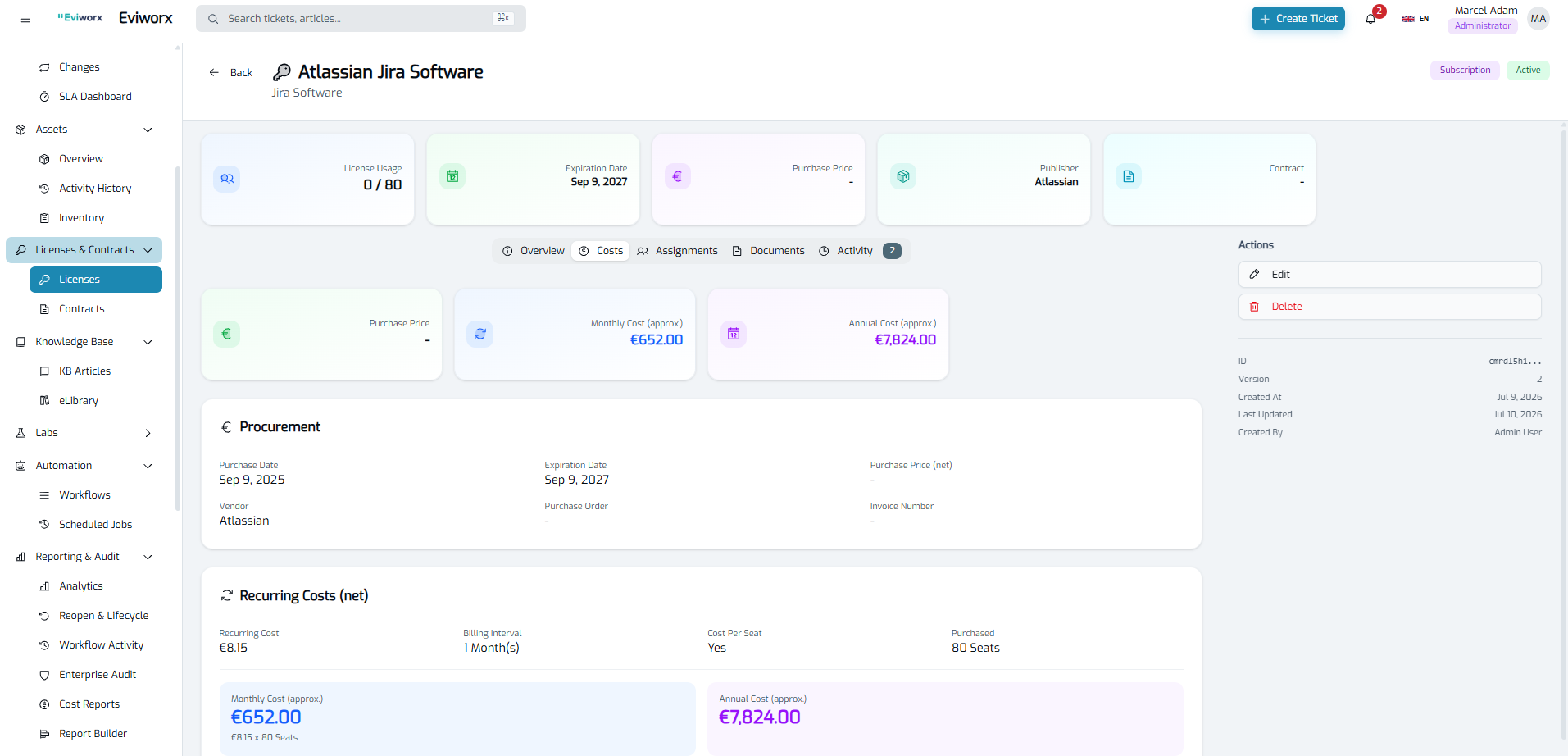Collapse the Reporting & Audit chevron
This screenshot has width=1568, height=756.
click(x=148, y=557)
